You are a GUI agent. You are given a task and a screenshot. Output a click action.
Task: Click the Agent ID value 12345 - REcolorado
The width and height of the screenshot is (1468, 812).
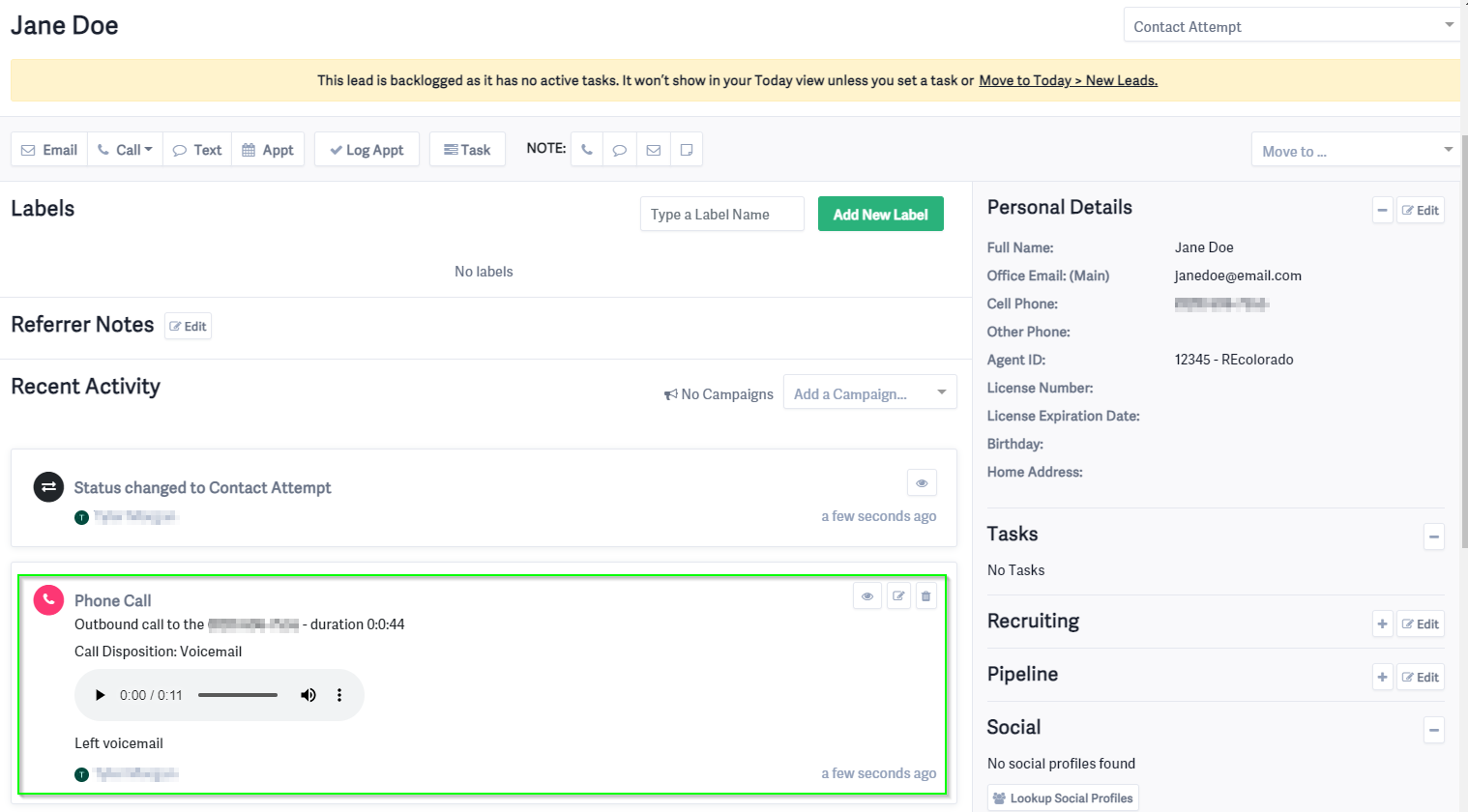click(x=1234, y=360)
